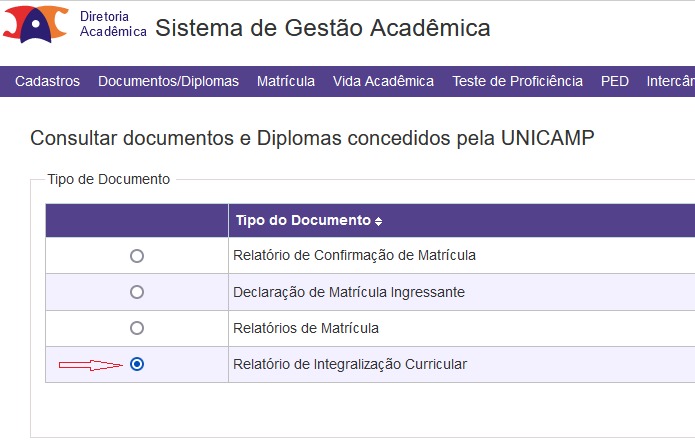Image resolution: width=695 pixels, height=445 pixels.
Task: Open the PED menu
Action: pyautogui.click(x=615, y=81)
